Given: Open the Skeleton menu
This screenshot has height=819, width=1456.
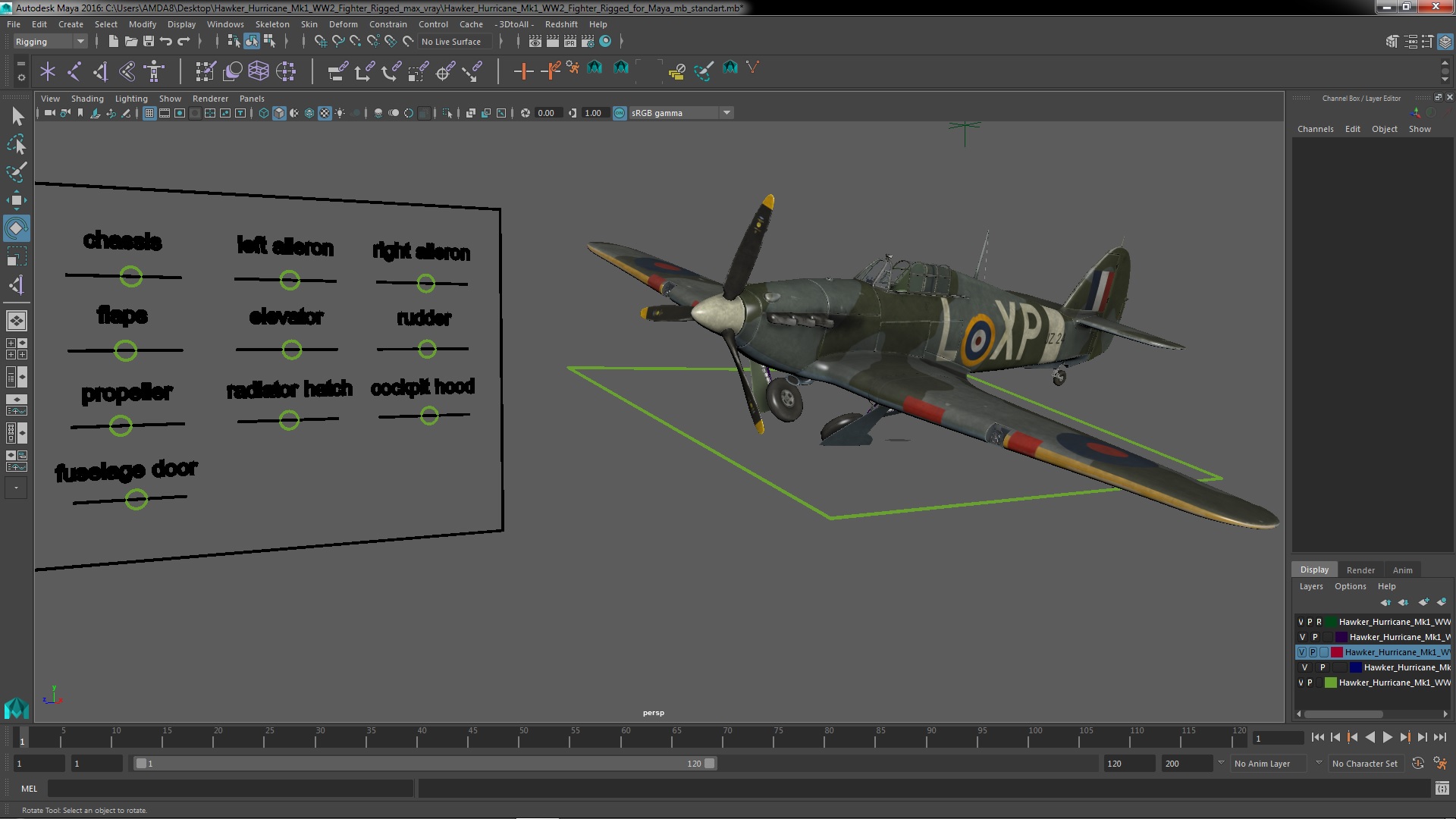Looking at the screenshot, I should (x=272, y=24).
